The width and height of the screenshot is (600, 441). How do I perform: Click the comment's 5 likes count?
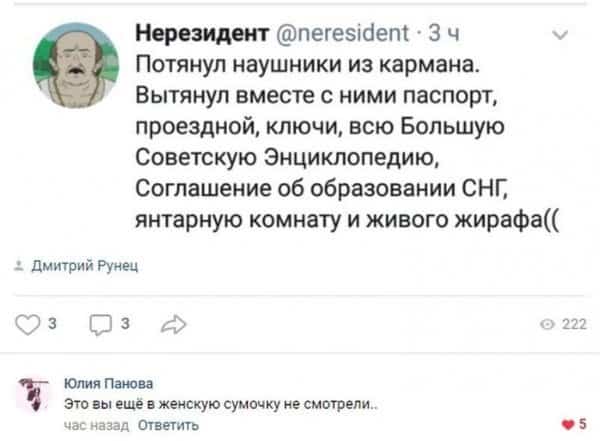click(582, 424)
